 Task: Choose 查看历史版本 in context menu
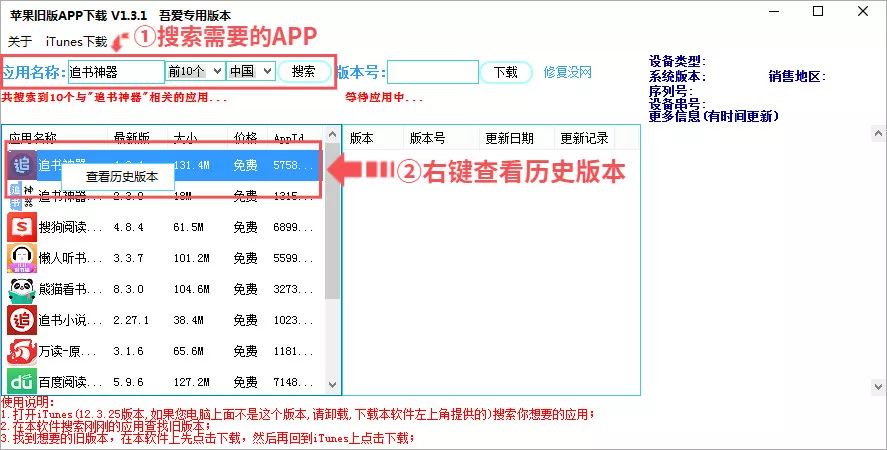click(122, 177)
